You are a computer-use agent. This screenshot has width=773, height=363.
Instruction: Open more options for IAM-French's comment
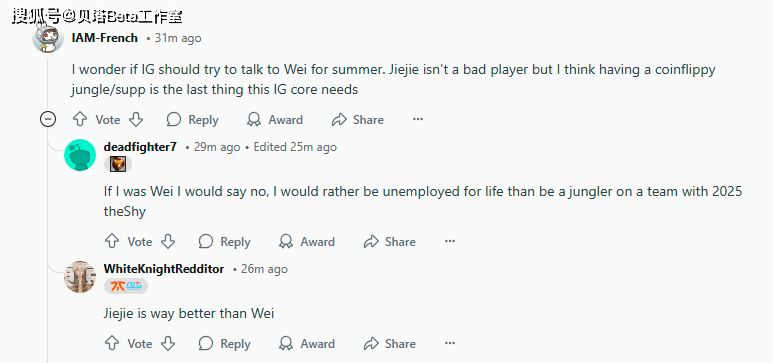pyautogui.click(x=418, y=119)
